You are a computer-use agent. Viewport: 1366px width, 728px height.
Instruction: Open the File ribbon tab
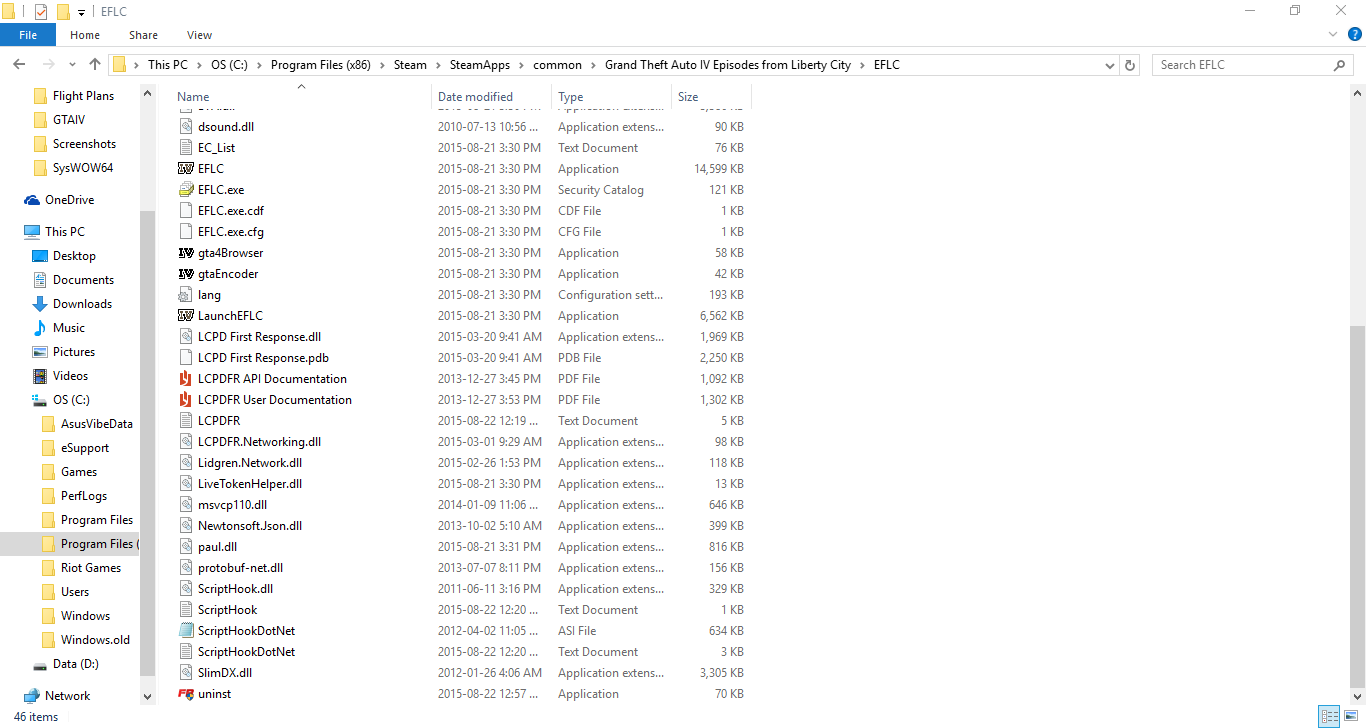coord(28,35)
